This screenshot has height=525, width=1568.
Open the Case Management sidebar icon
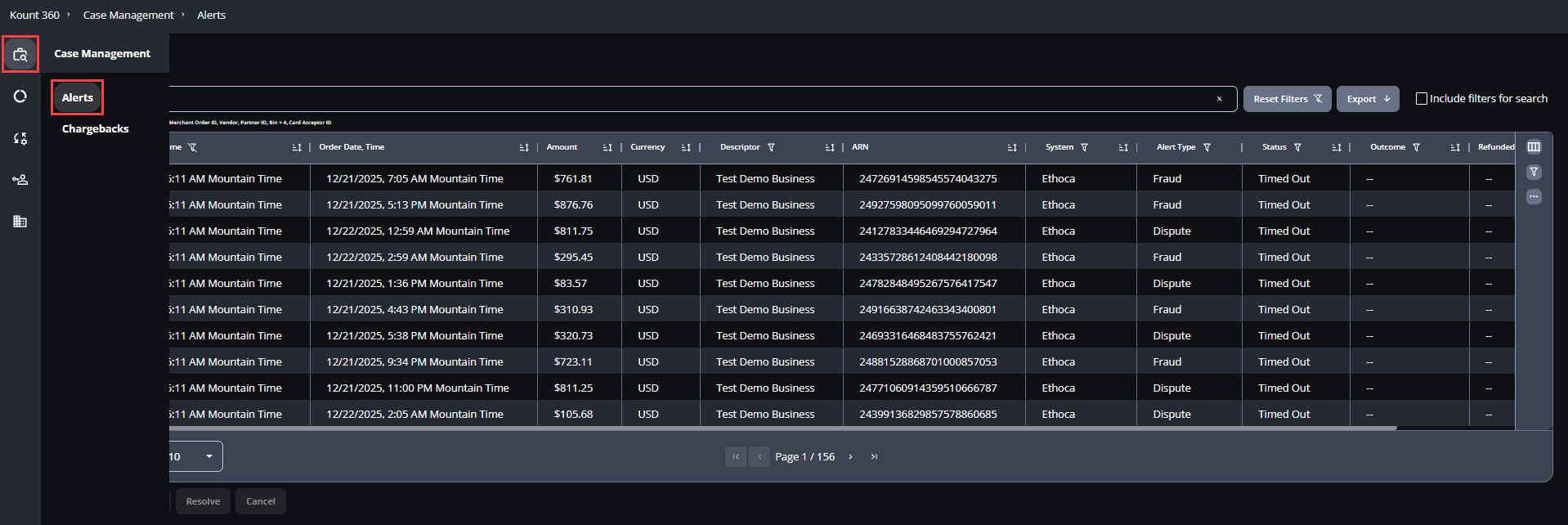[x=20, y=55]
